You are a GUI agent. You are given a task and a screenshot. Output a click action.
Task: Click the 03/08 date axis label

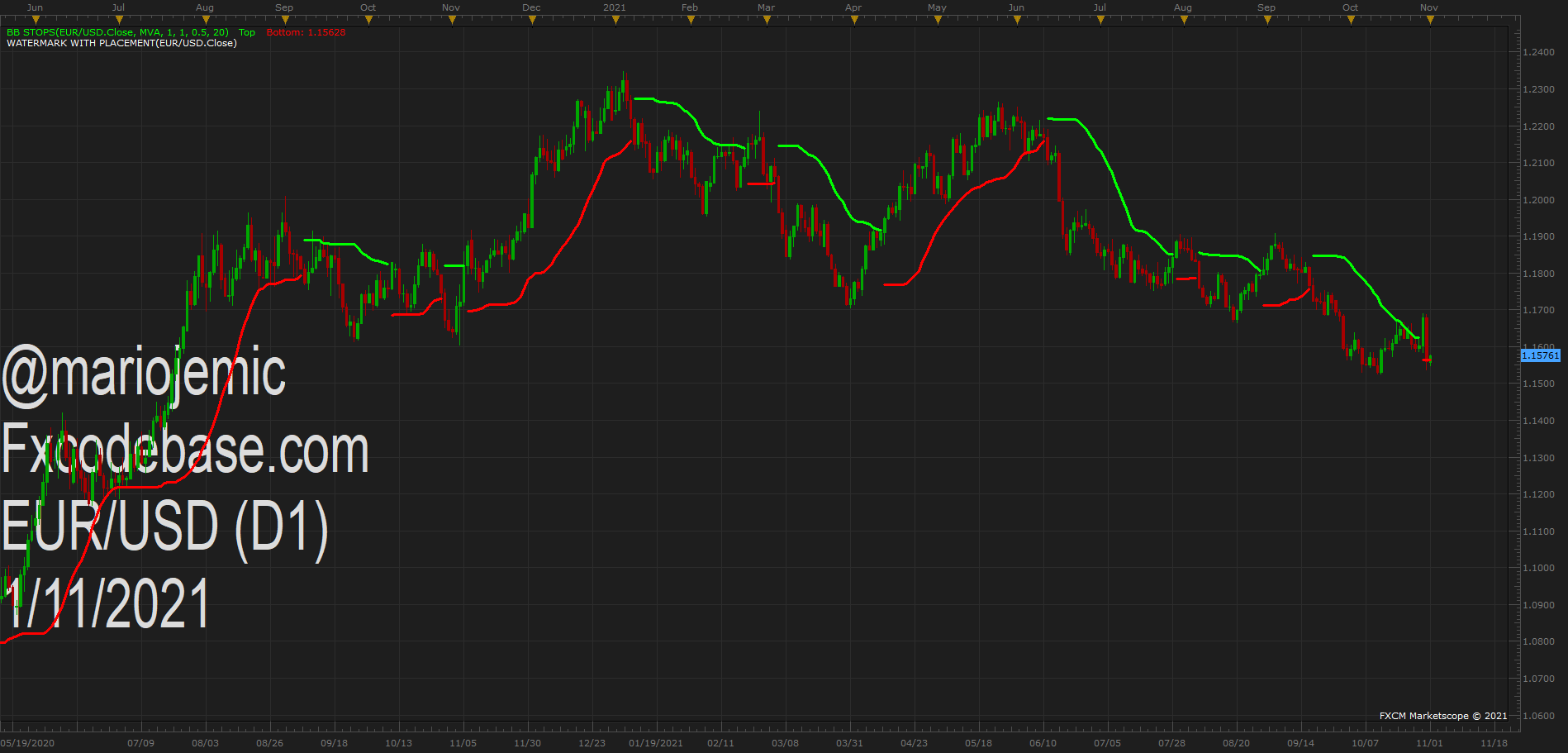click(785, 743)
